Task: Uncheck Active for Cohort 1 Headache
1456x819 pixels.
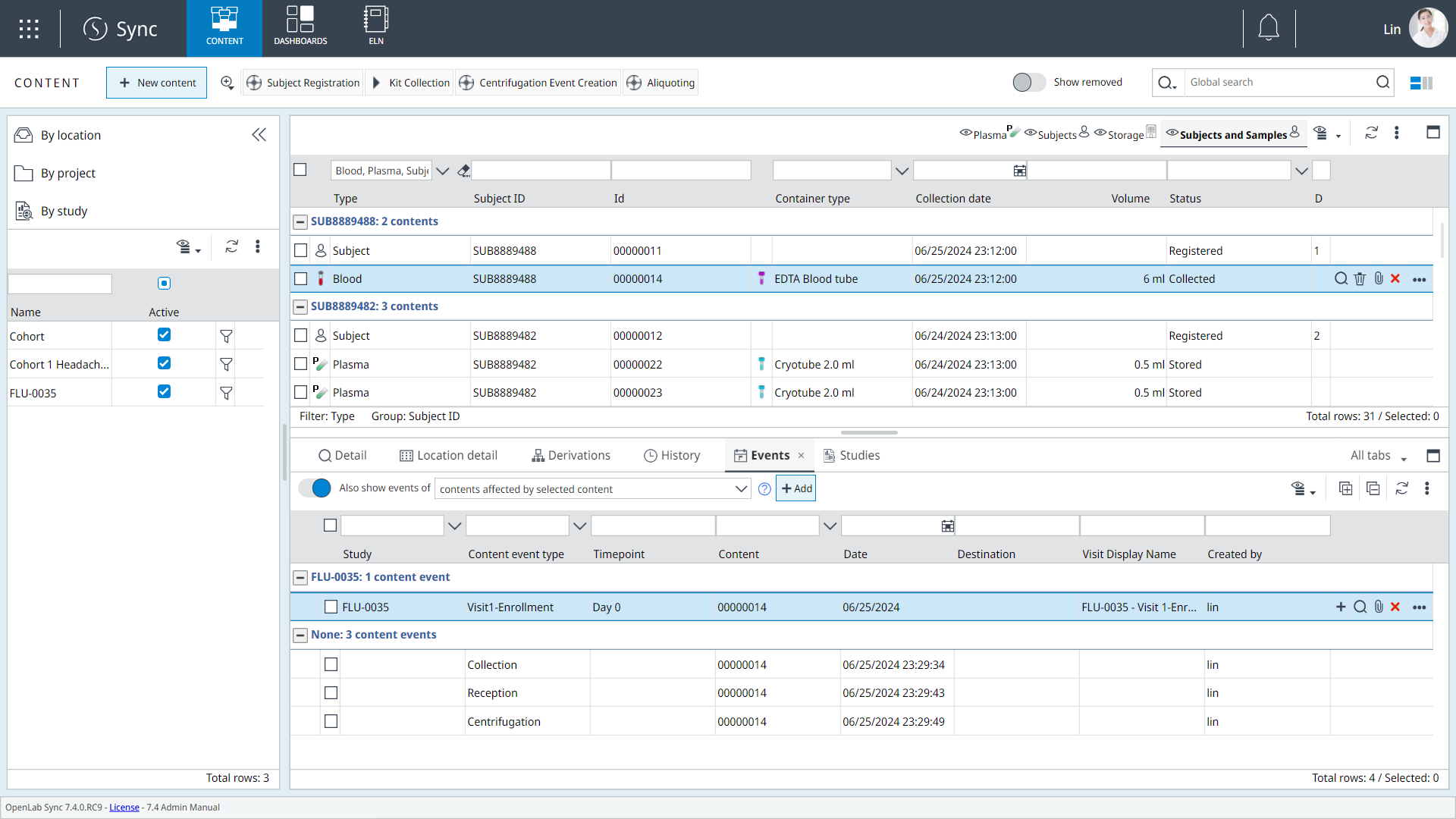Action: [x=164, y=363]
